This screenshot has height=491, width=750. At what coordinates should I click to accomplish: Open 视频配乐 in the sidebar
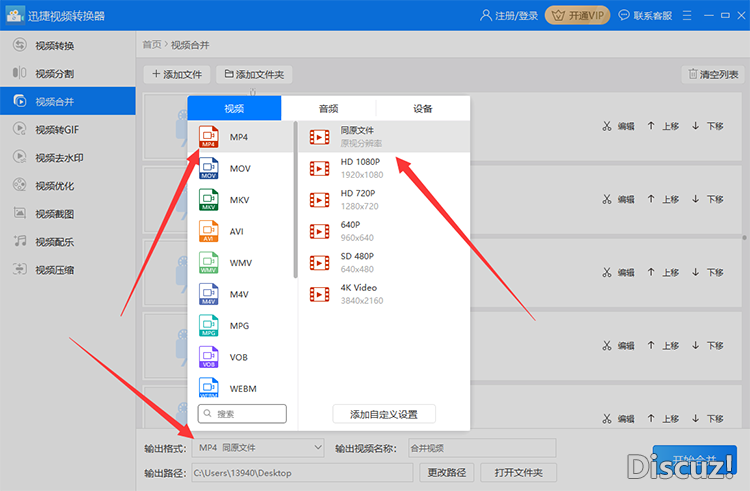(67, 241)
